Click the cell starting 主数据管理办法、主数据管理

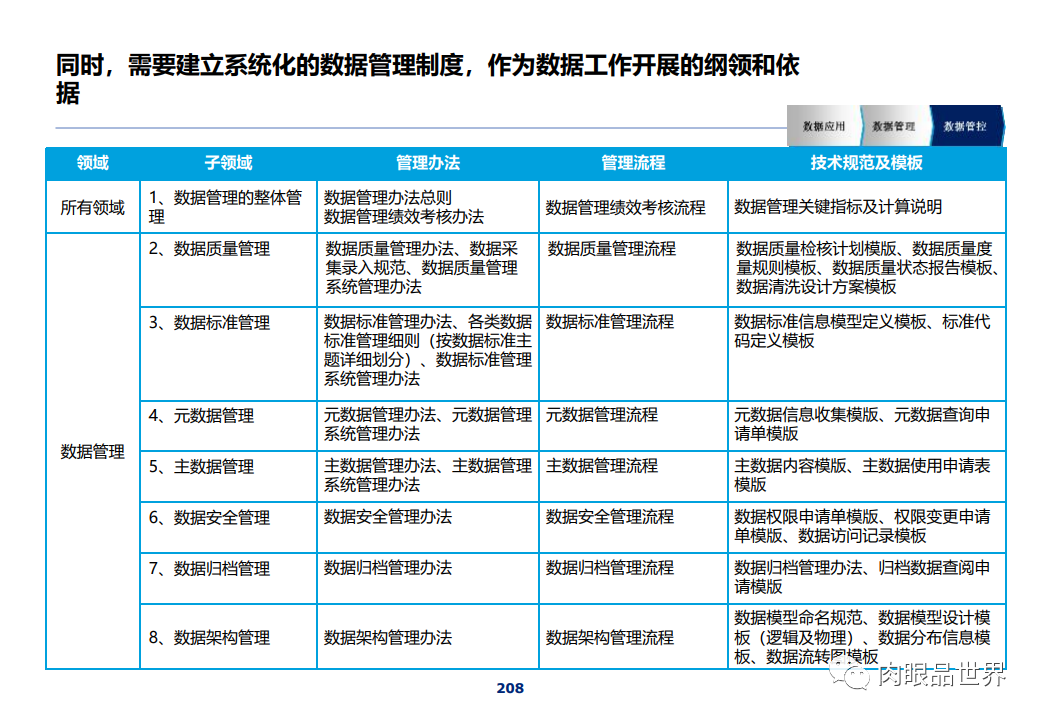click(x=428, y=476)
